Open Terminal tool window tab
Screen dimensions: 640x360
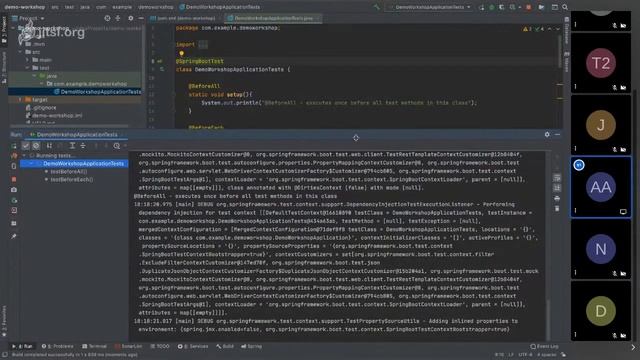pos(94,346)
